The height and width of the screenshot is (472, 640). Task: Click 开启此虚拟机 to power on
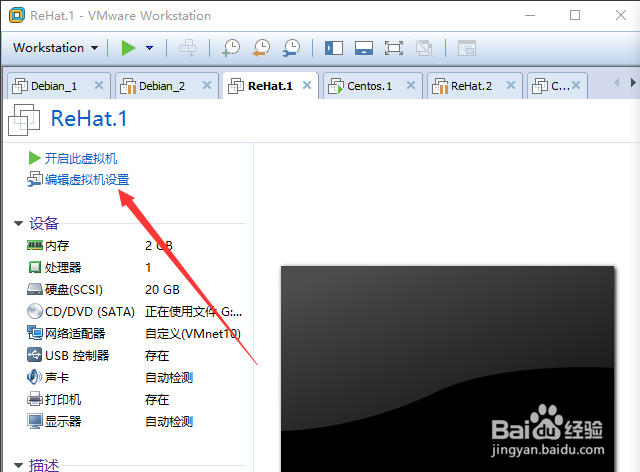[x=81, y=158]
